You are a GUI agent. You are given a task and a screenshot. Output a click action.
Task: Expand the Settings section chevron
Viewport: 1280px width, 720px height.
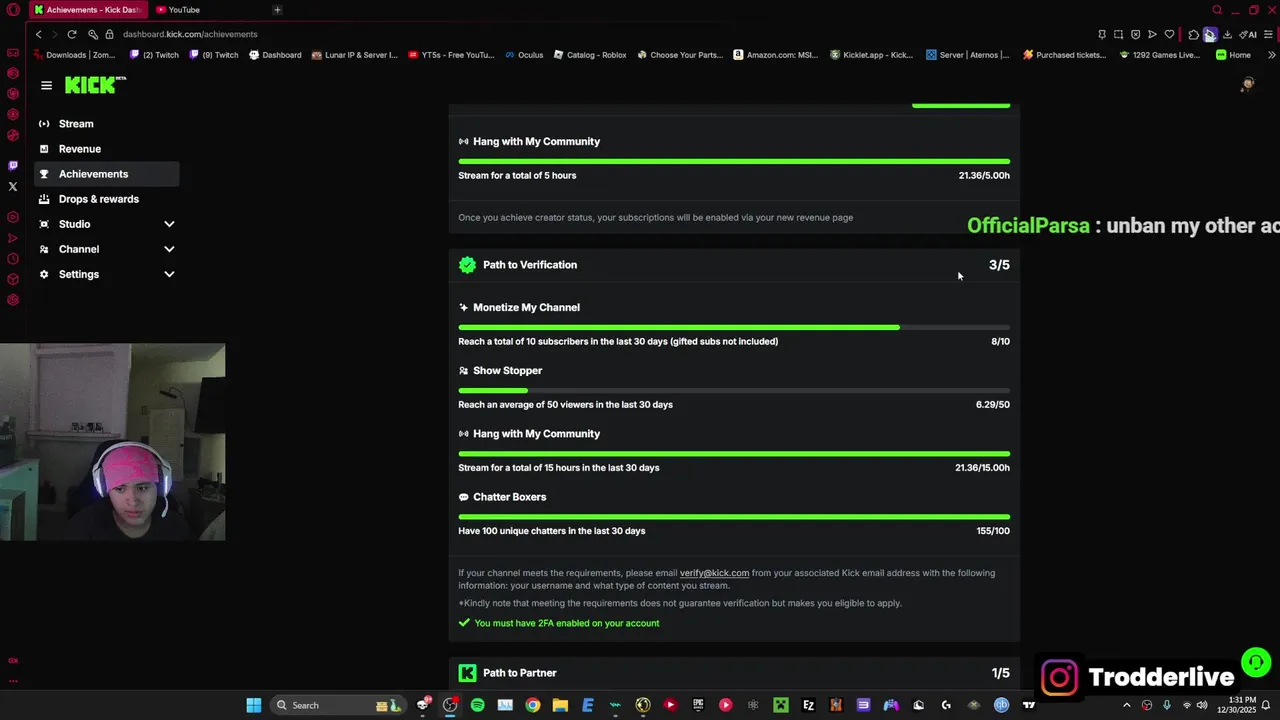tap(169, 274)
